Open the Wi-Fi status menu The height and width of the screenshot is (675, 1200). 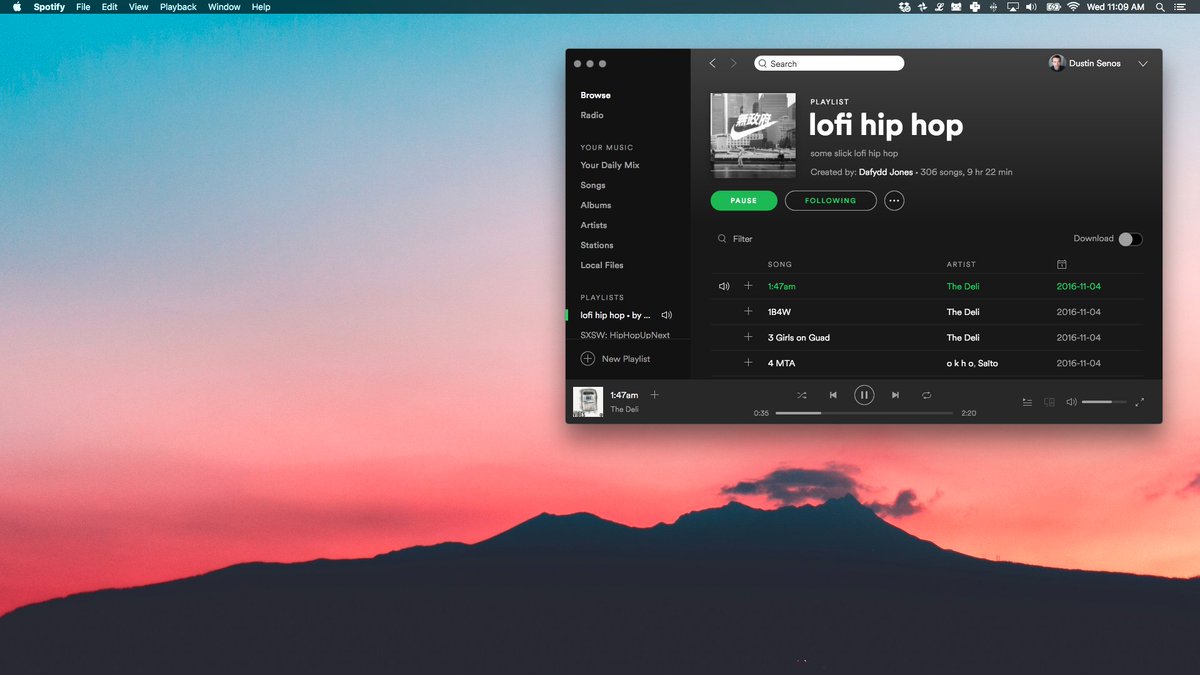pos(1073,7)
